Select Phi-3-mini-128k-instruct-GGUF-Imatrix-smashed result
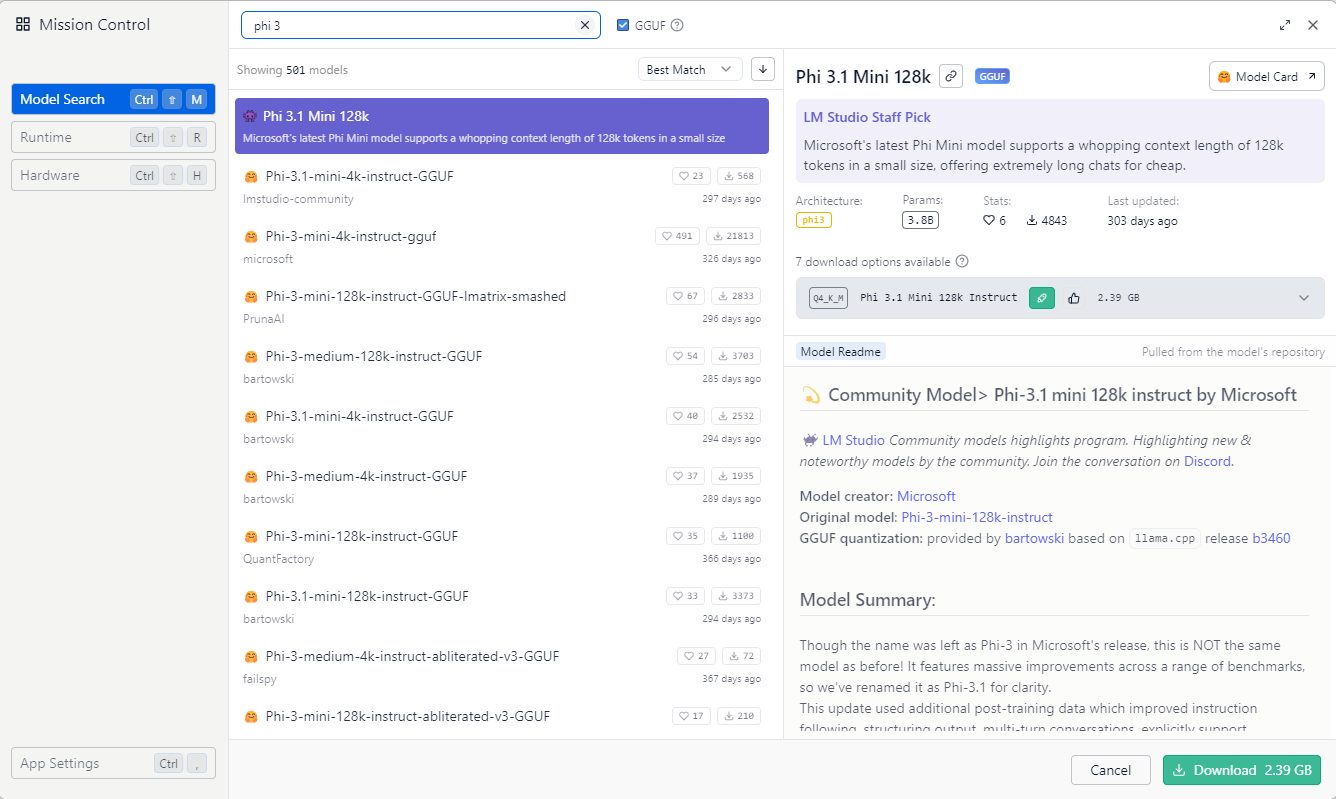The image size is (1336, 799). coord(502,306)
